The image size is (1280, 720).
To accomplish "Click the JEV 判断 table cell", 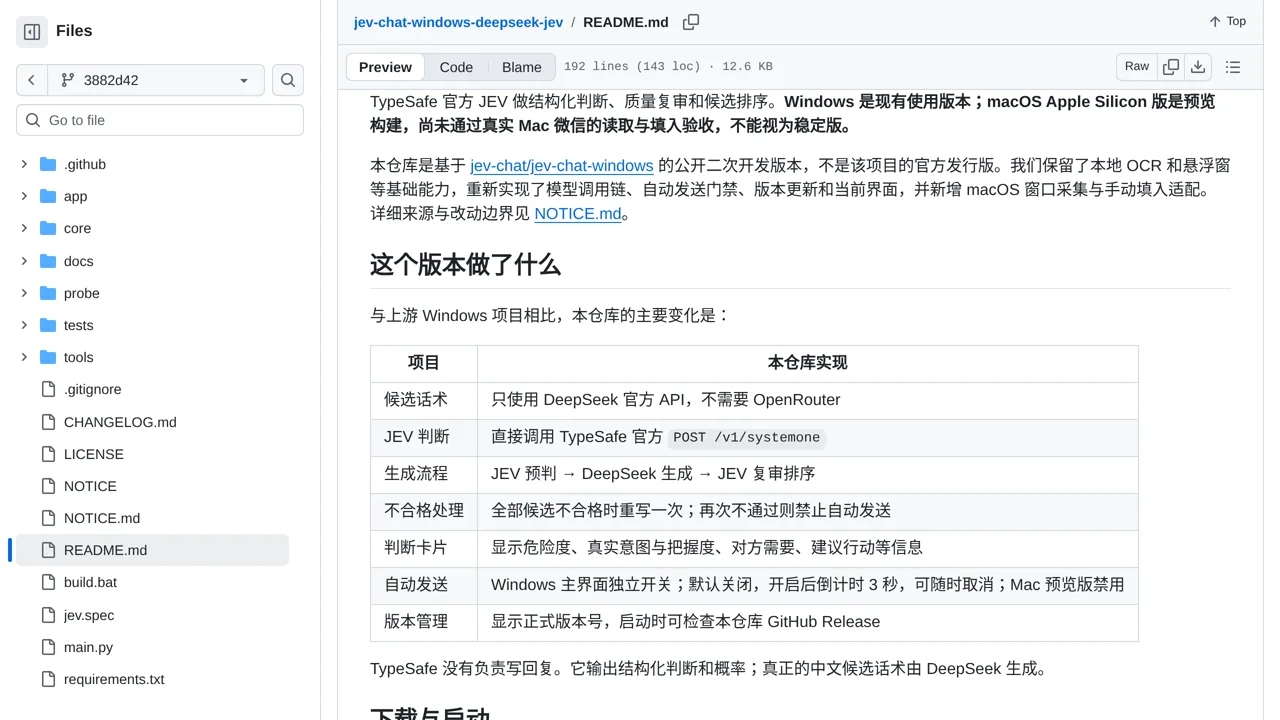I will pos(424,437).
